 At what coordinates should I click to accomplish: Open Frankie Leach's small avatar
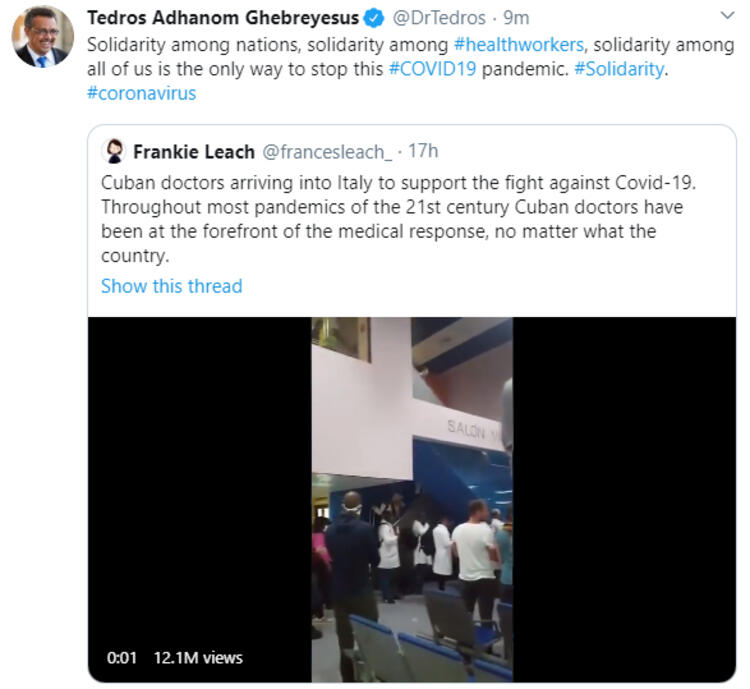(114, 151)
